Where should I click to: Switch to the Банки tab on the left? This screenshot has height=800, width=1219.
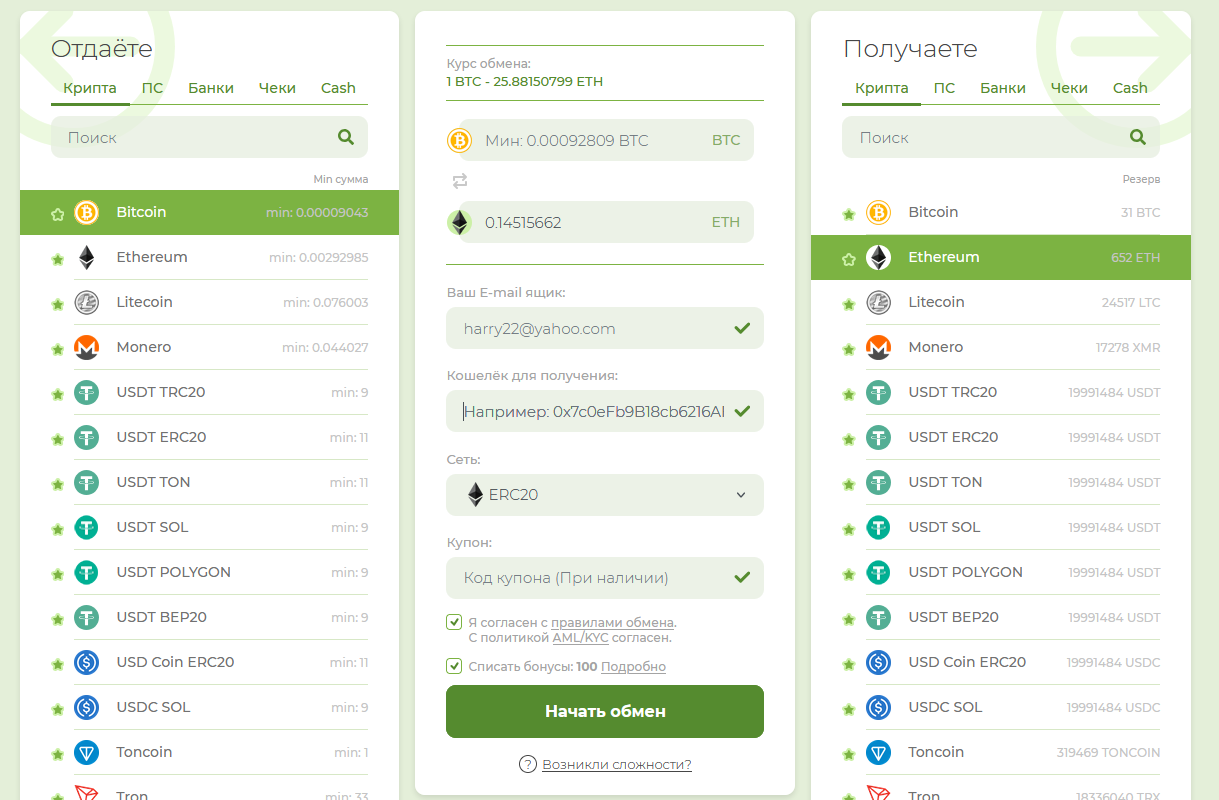(210, 88)
